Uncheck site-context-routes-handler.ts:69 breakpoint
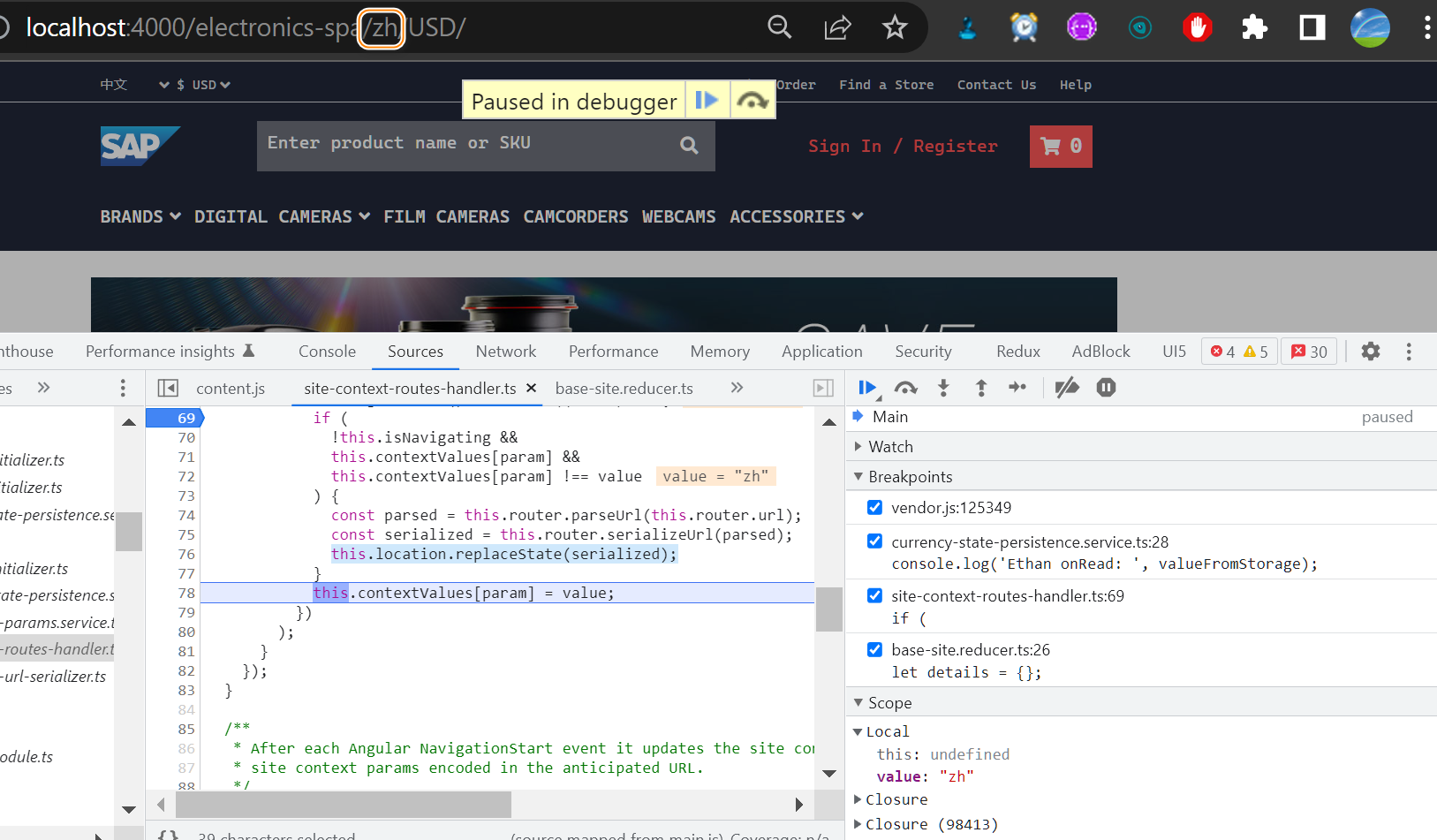This screenshot has height=840, width=1437. (874, 595)
